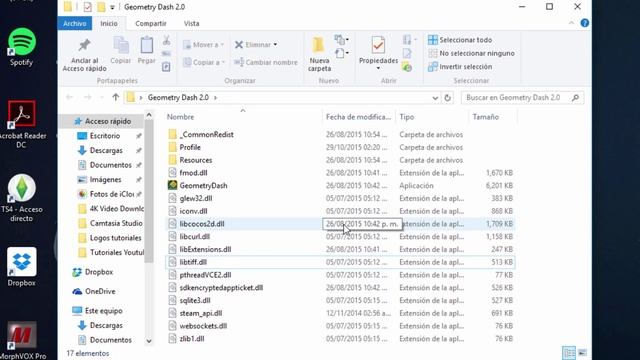The image size is (640, 360).
Task: Select the GeometryDash application icon
Action: pyautogui.click(x=172, y=185)
